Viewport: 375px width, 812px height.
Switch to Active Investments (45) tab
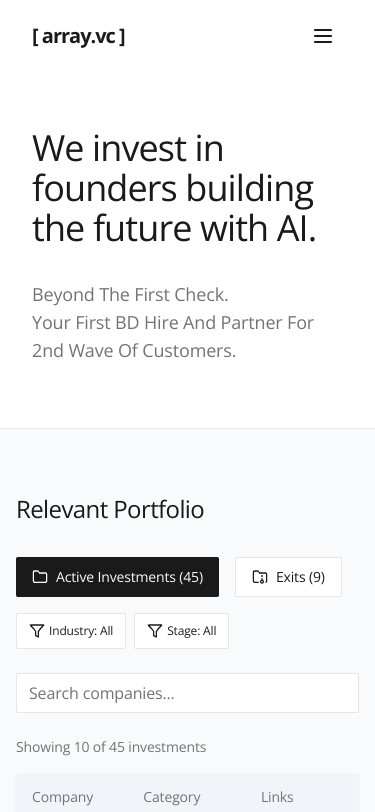pos(118,577)
